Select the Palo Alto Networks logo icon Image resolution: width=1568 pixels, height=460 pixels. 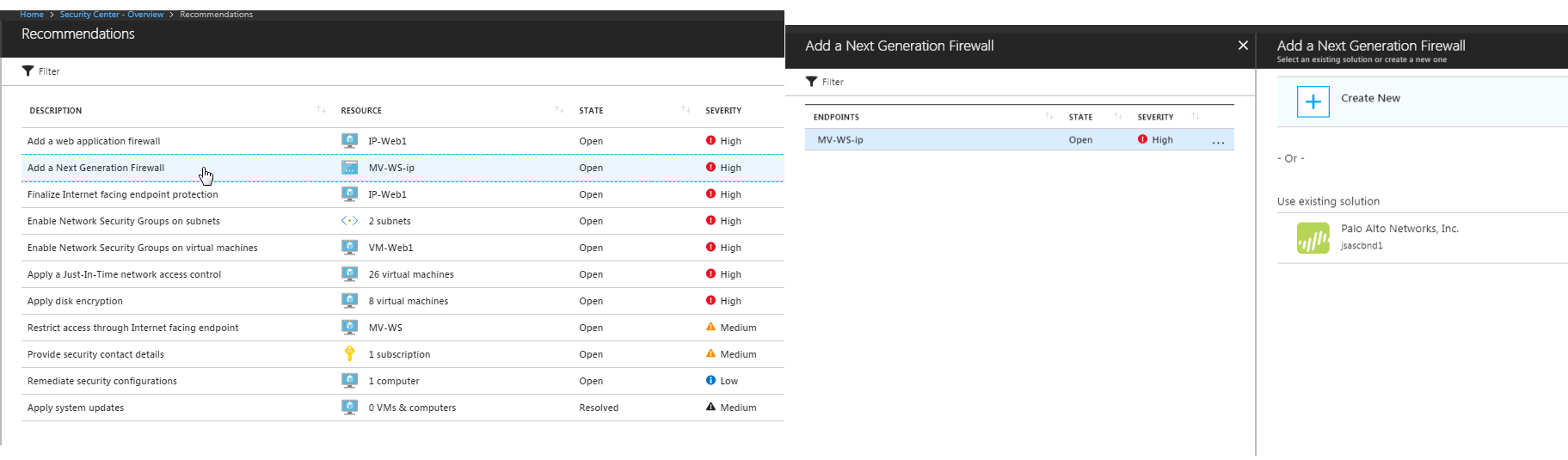click(x=1313, y=238)
